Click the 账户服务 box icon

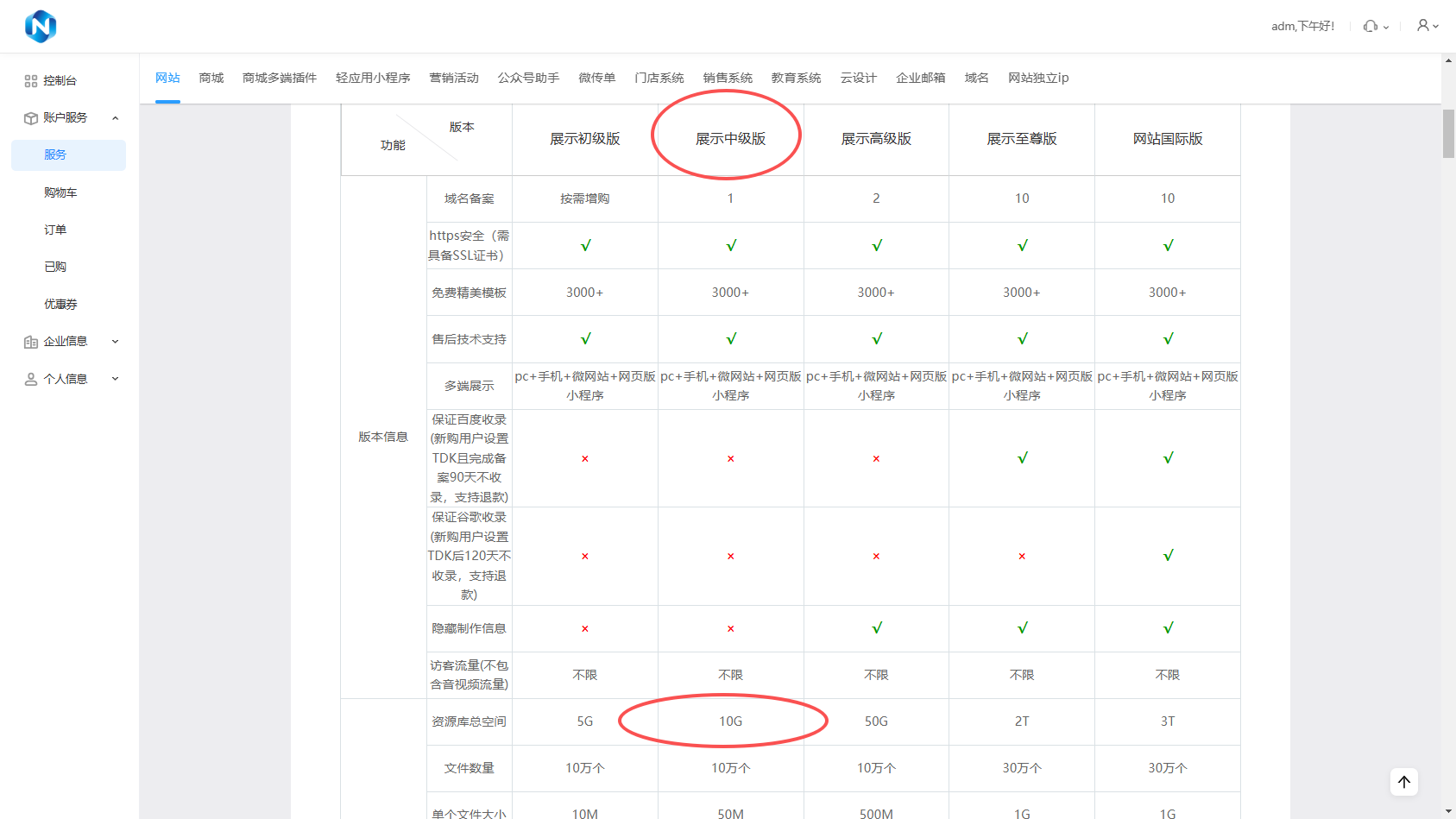pos(31,118)
